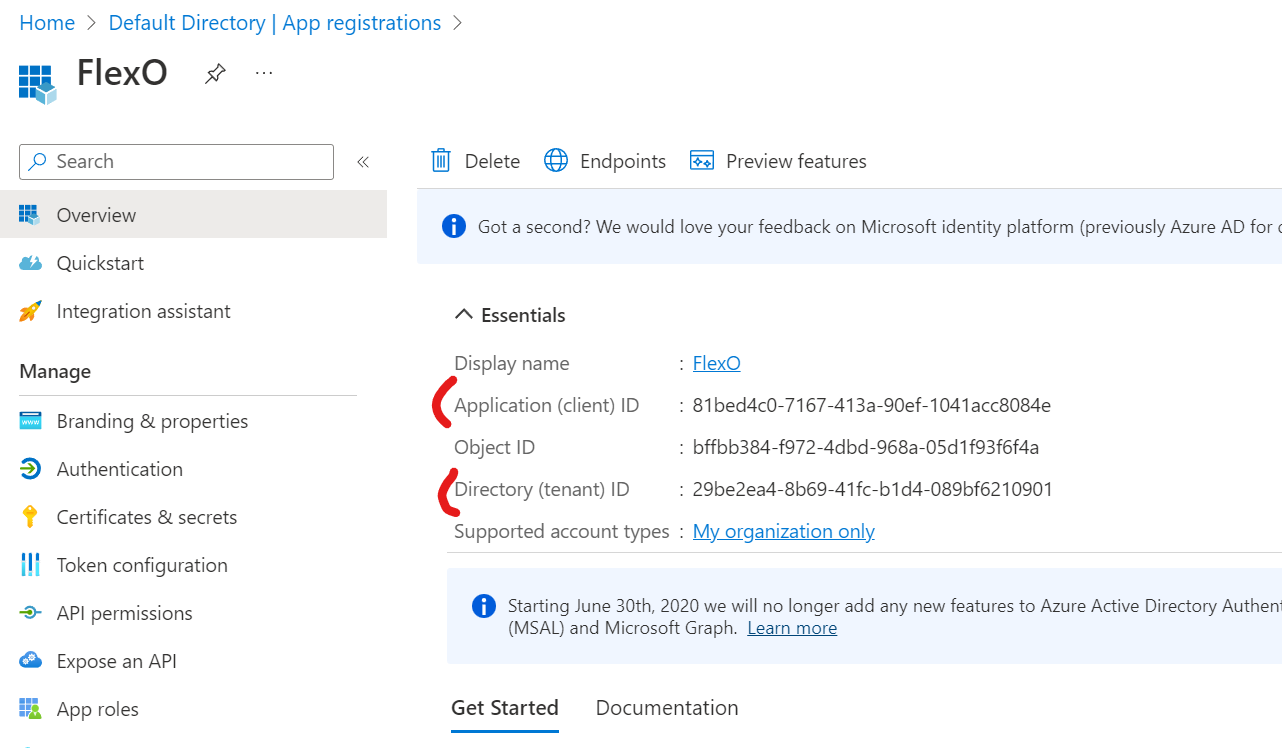Image resolution: width=1282 pixels, height=748 pixels.
Task: Click the Delete trash can icon
Action: 441,161
